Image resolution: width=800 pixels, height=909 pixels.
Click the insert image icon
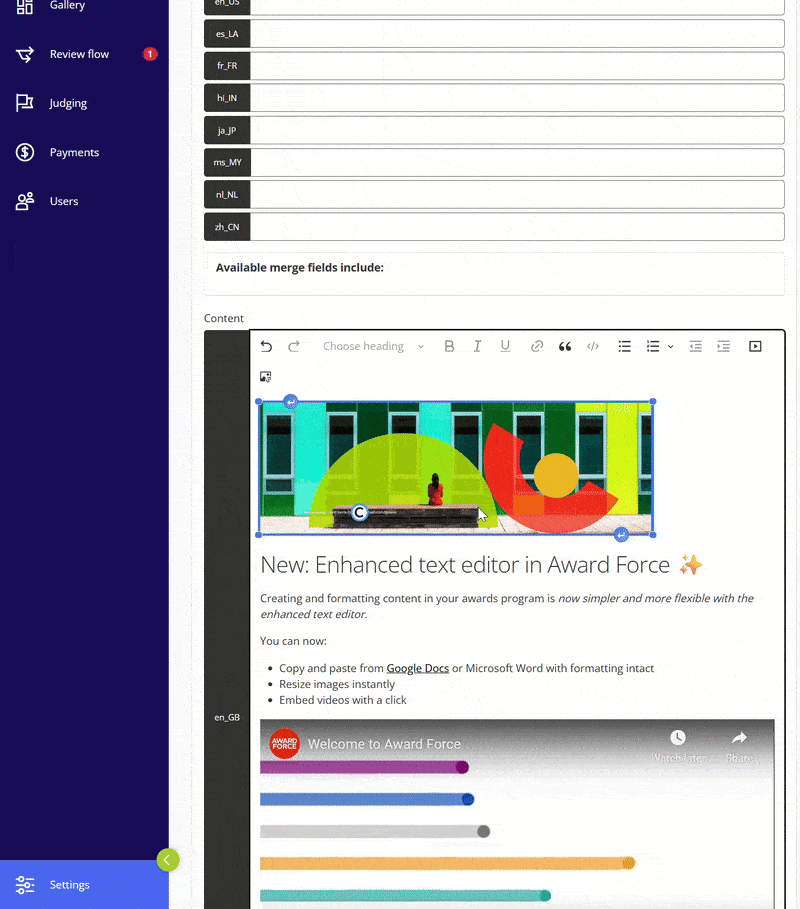[x=266, y=377]
